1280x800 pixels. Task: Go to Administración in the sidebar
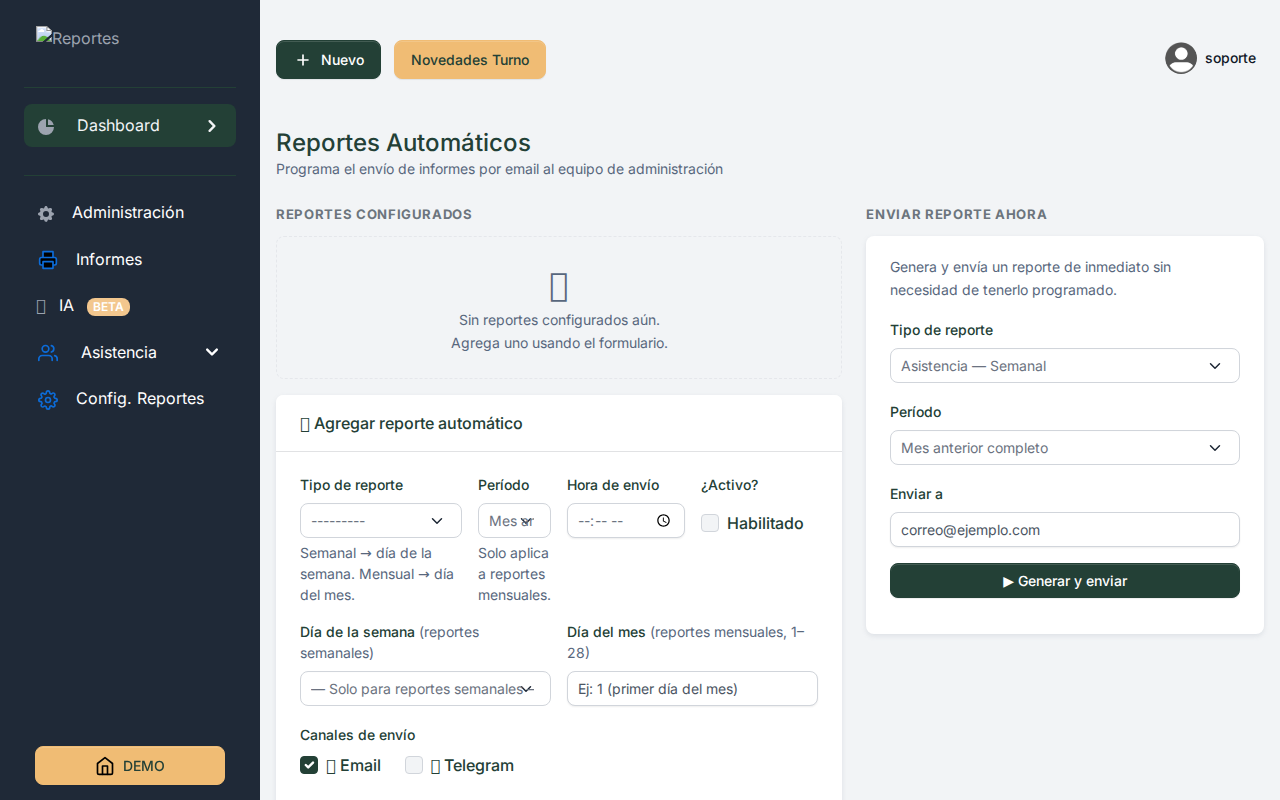point(130,213)
